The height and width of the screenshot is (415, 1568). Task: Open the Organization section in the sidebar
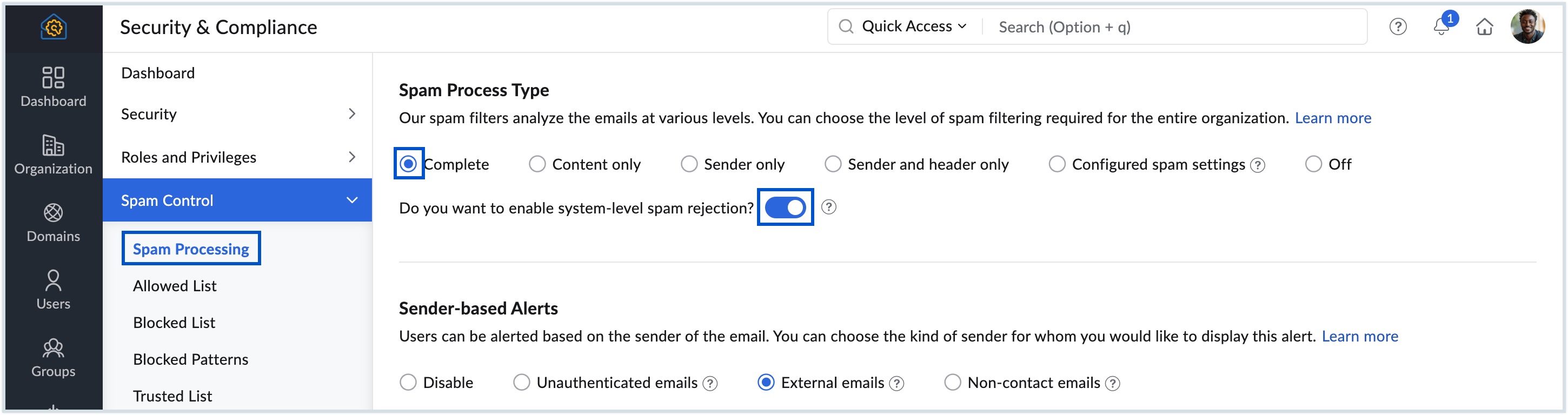pos(54,154)
